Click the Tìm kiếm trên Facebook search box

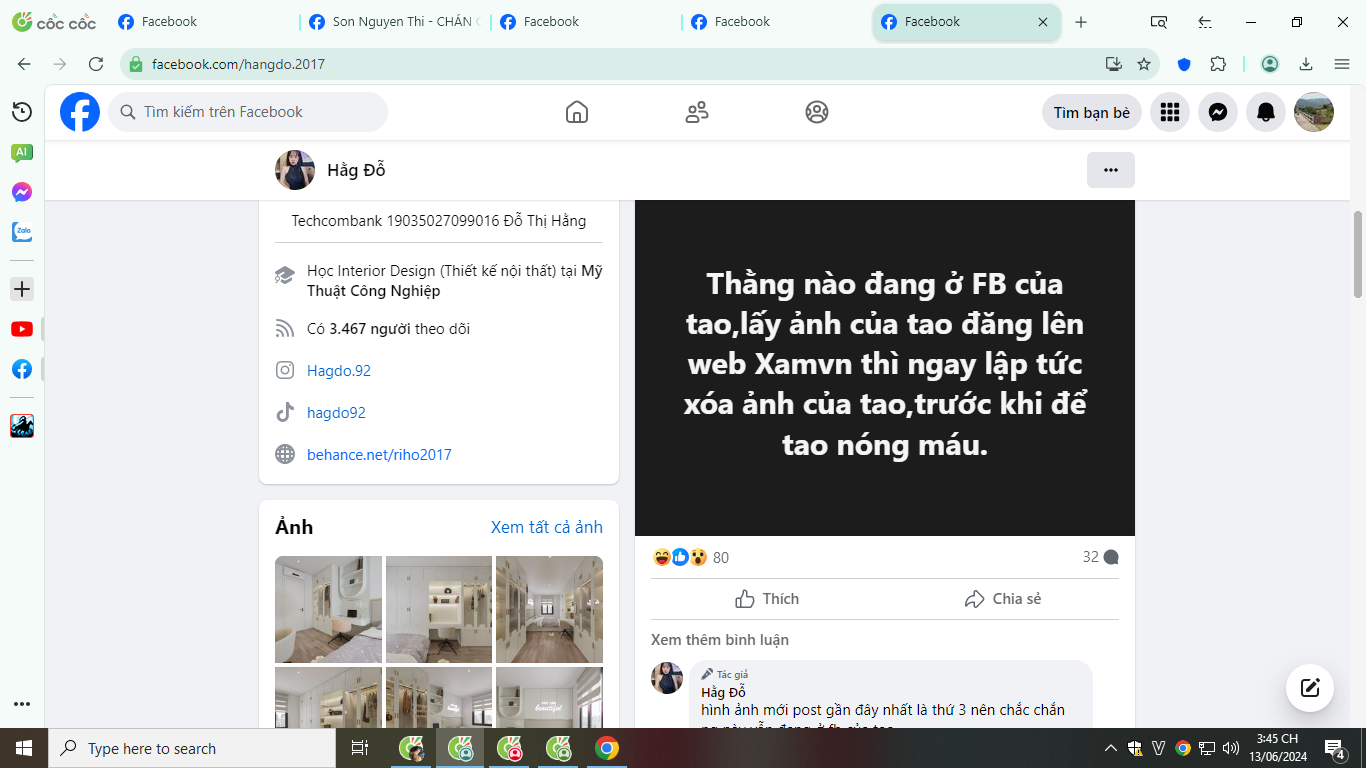coord(248,112)
